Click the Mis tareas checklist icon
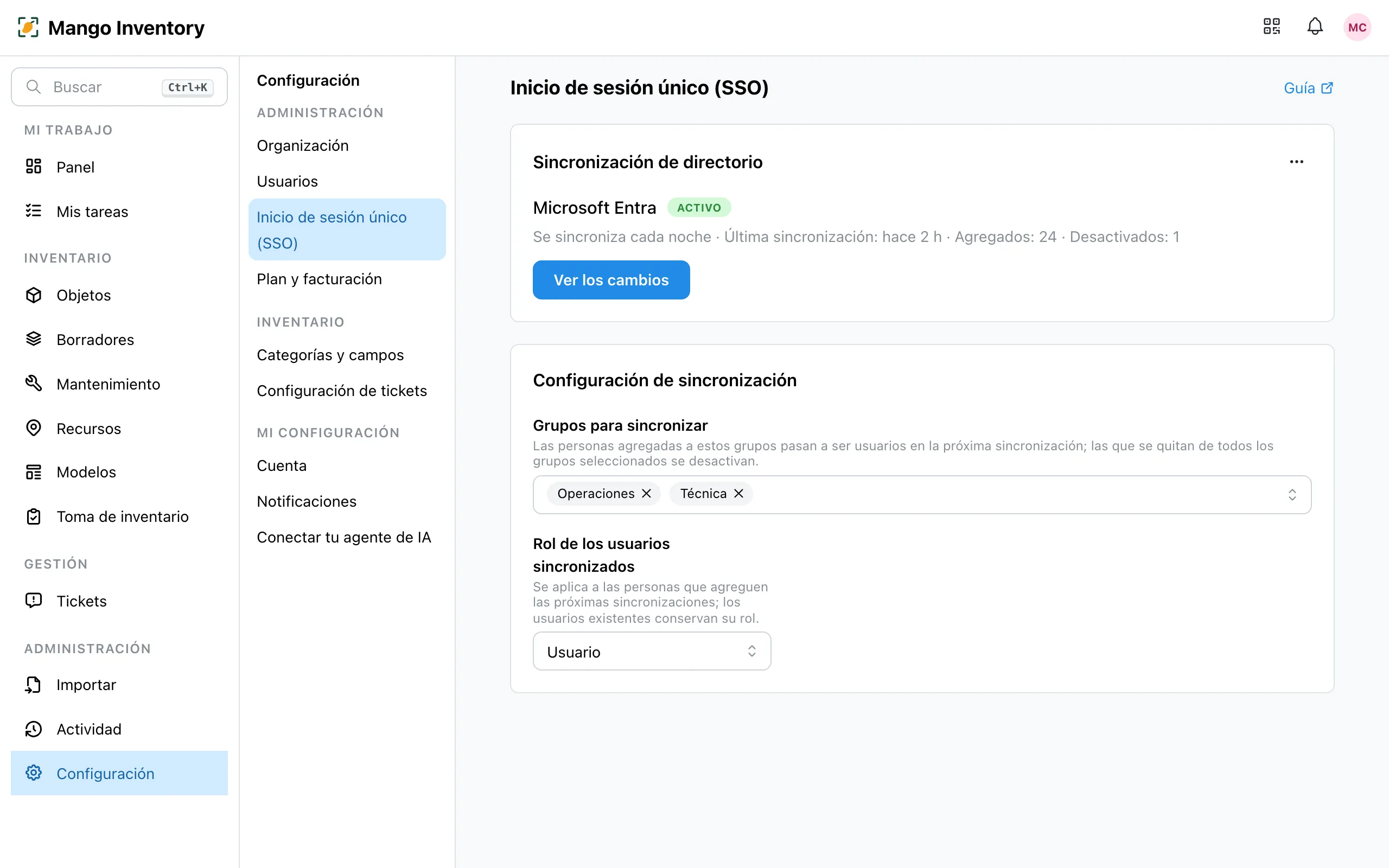1389x868 pixels. point(33,210)
